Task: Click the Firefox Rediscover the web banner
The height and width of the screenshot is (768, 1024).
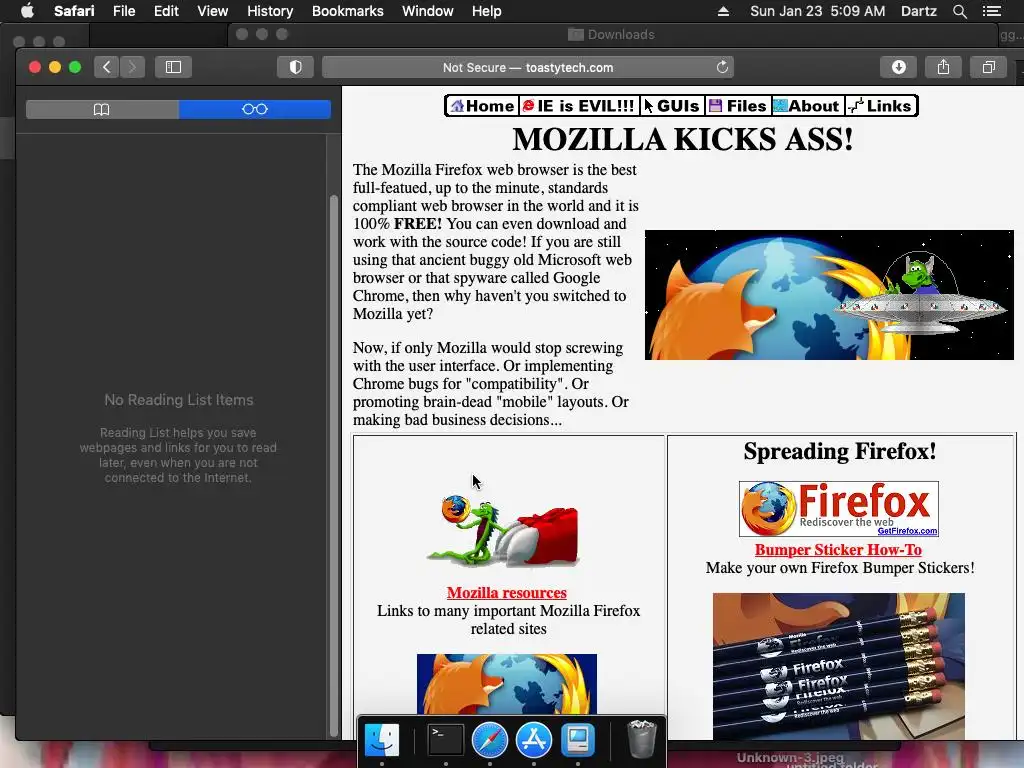Action: 839,509
